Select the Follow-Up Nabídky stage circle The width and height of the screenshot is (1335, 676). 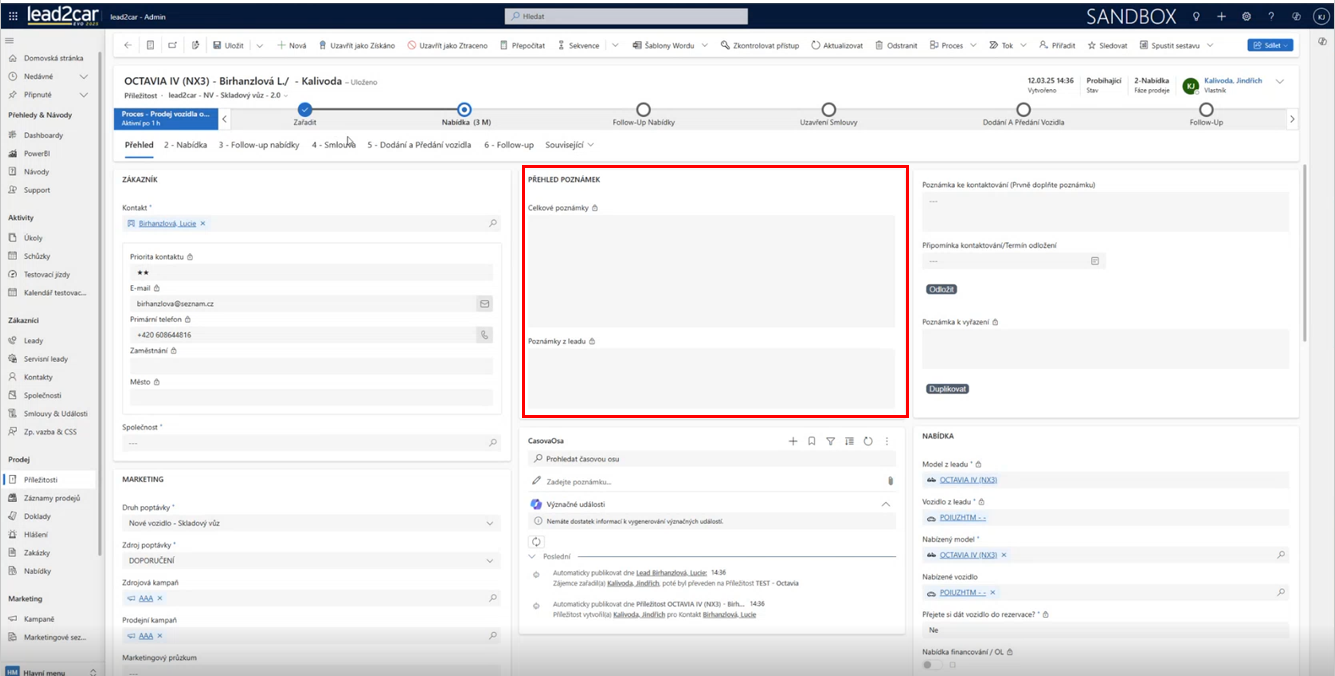[x=643, y=109]
